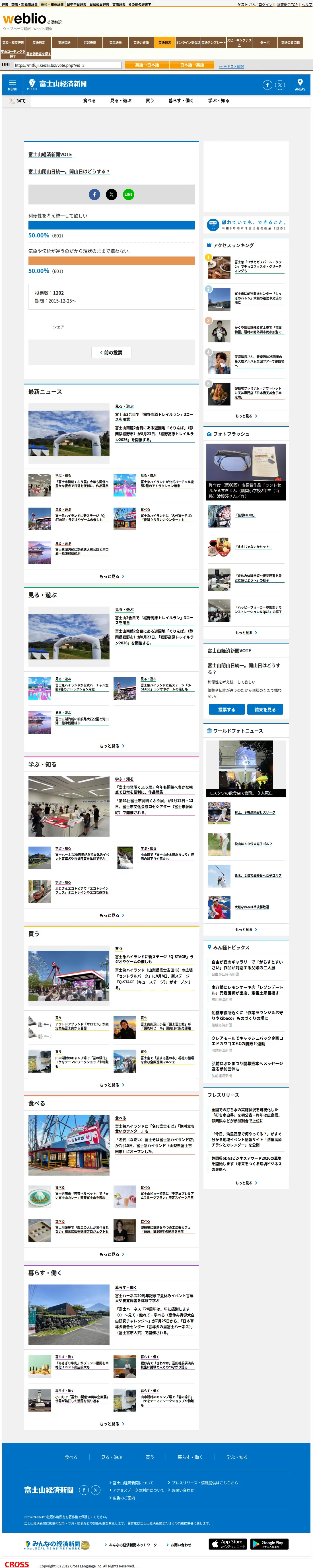Select 英和・和英辞典 in the top bar

coord(52,4)
